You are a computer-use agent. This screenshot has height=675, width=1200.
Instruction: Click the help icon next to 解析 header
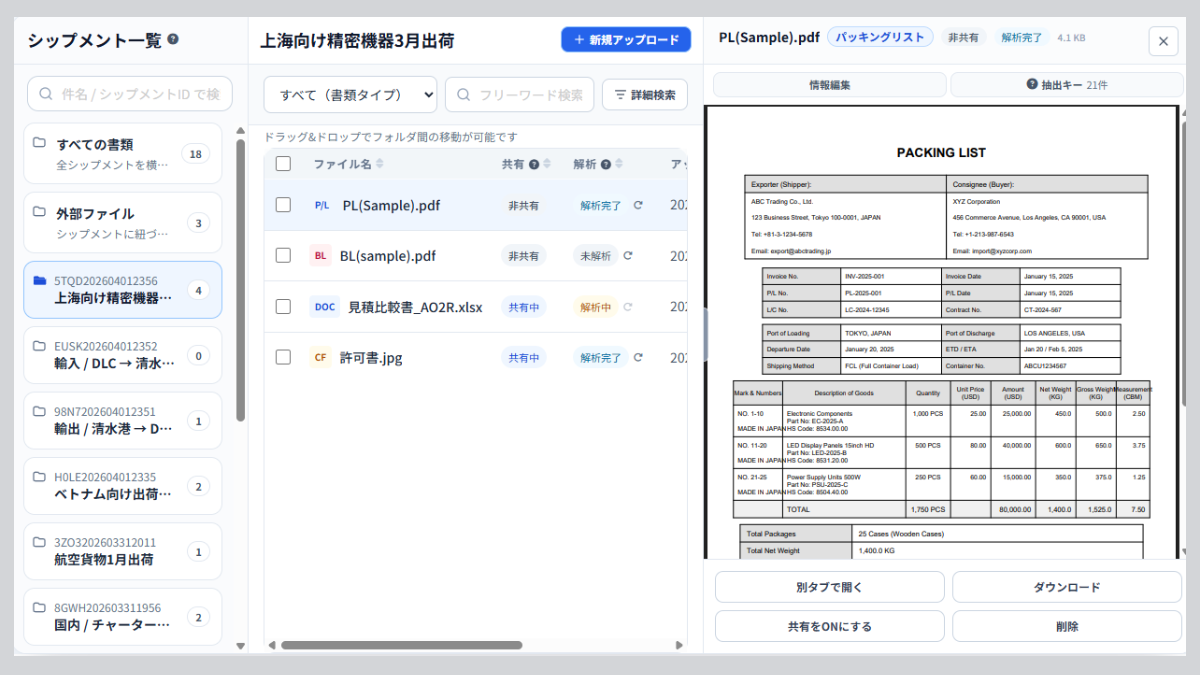[x=606, y=164]
